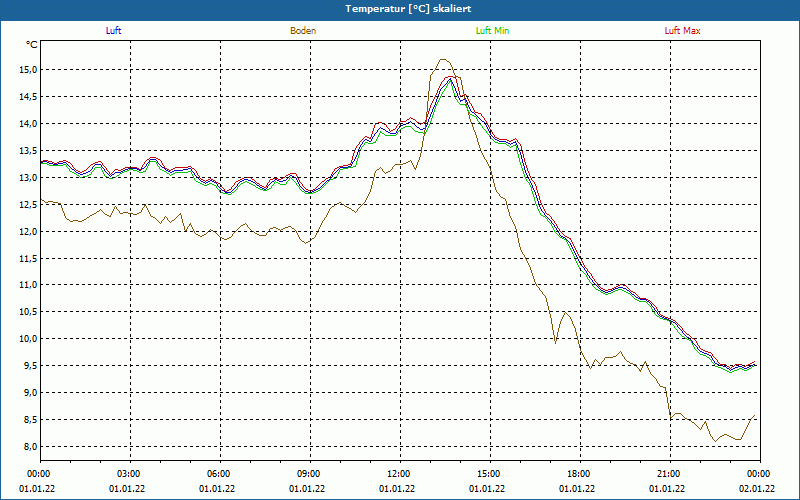Click the 15,0 y-axis value
Image resolution: width=800 pixels, height=500 pixels.
point(28,70)
